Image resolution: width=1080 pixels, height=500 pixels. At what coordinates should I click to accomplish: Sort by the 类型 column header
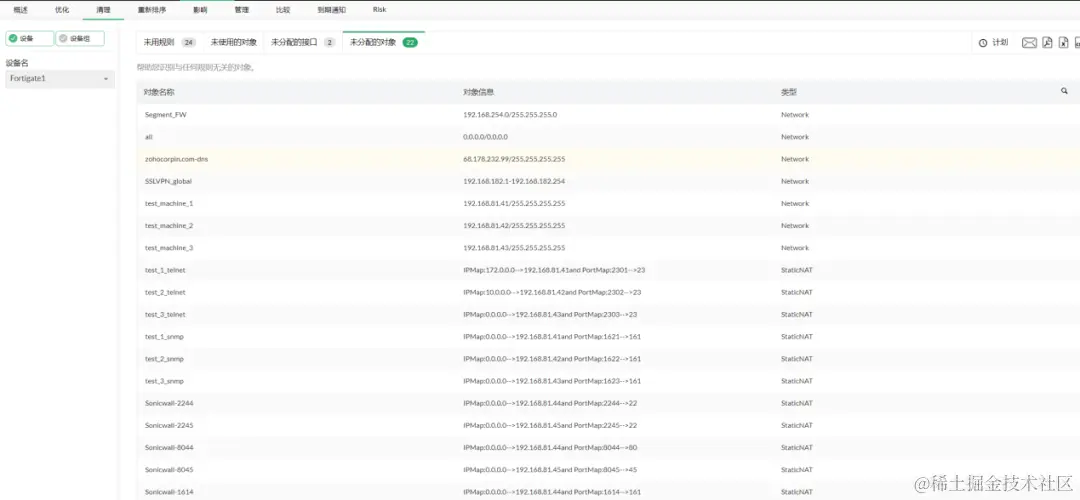789,92
